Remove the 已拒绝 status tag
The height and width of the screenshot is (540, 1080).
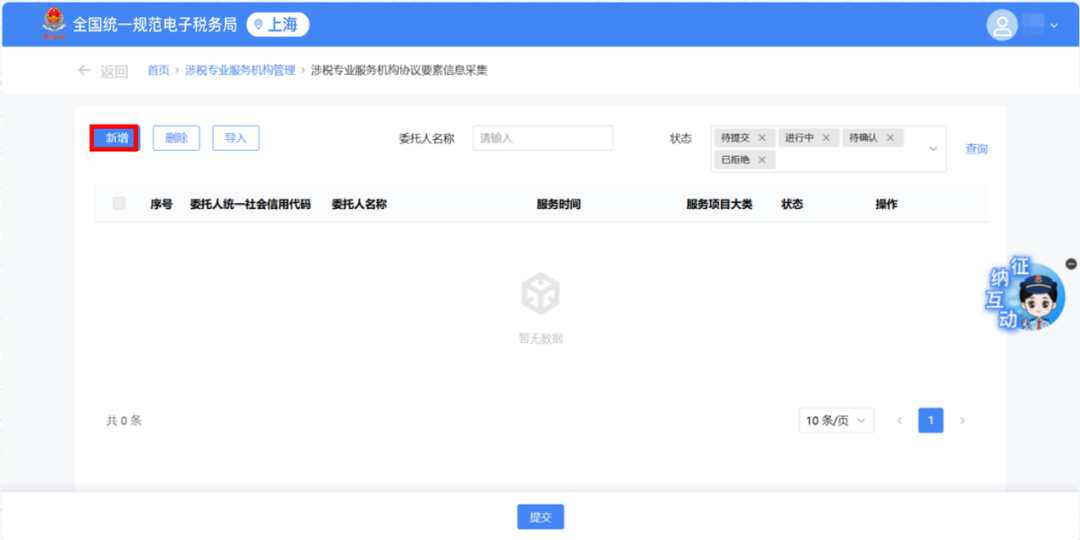762,160
